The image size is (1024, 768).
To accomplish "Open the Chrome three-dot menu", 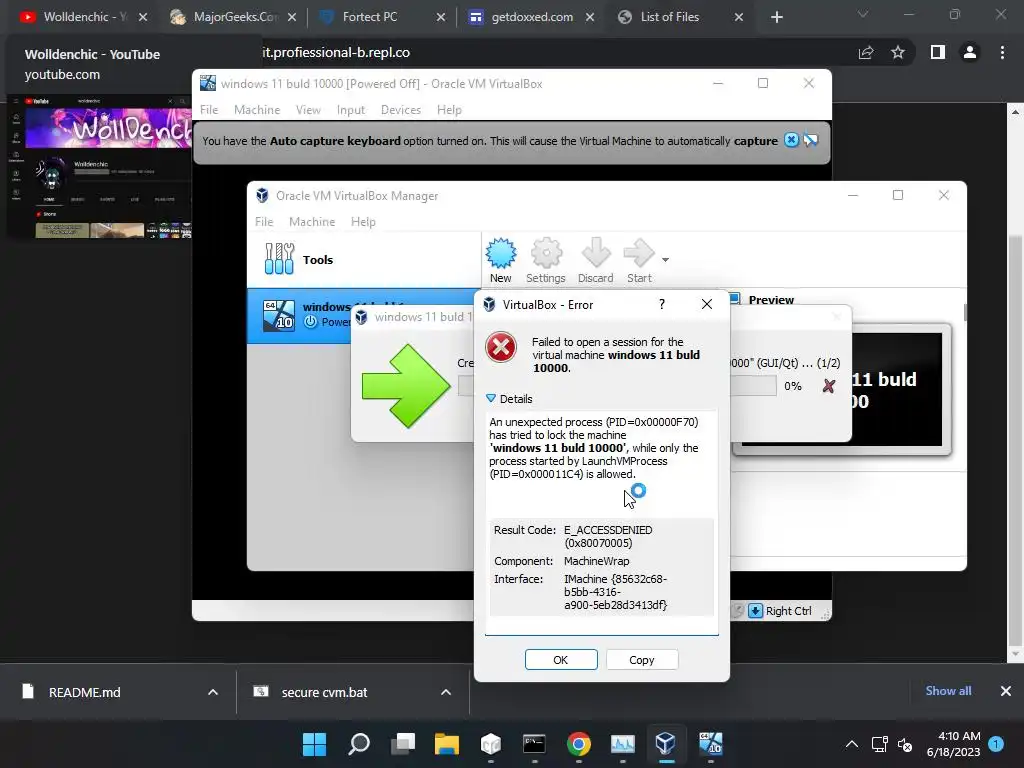I will coord(1002,52).
